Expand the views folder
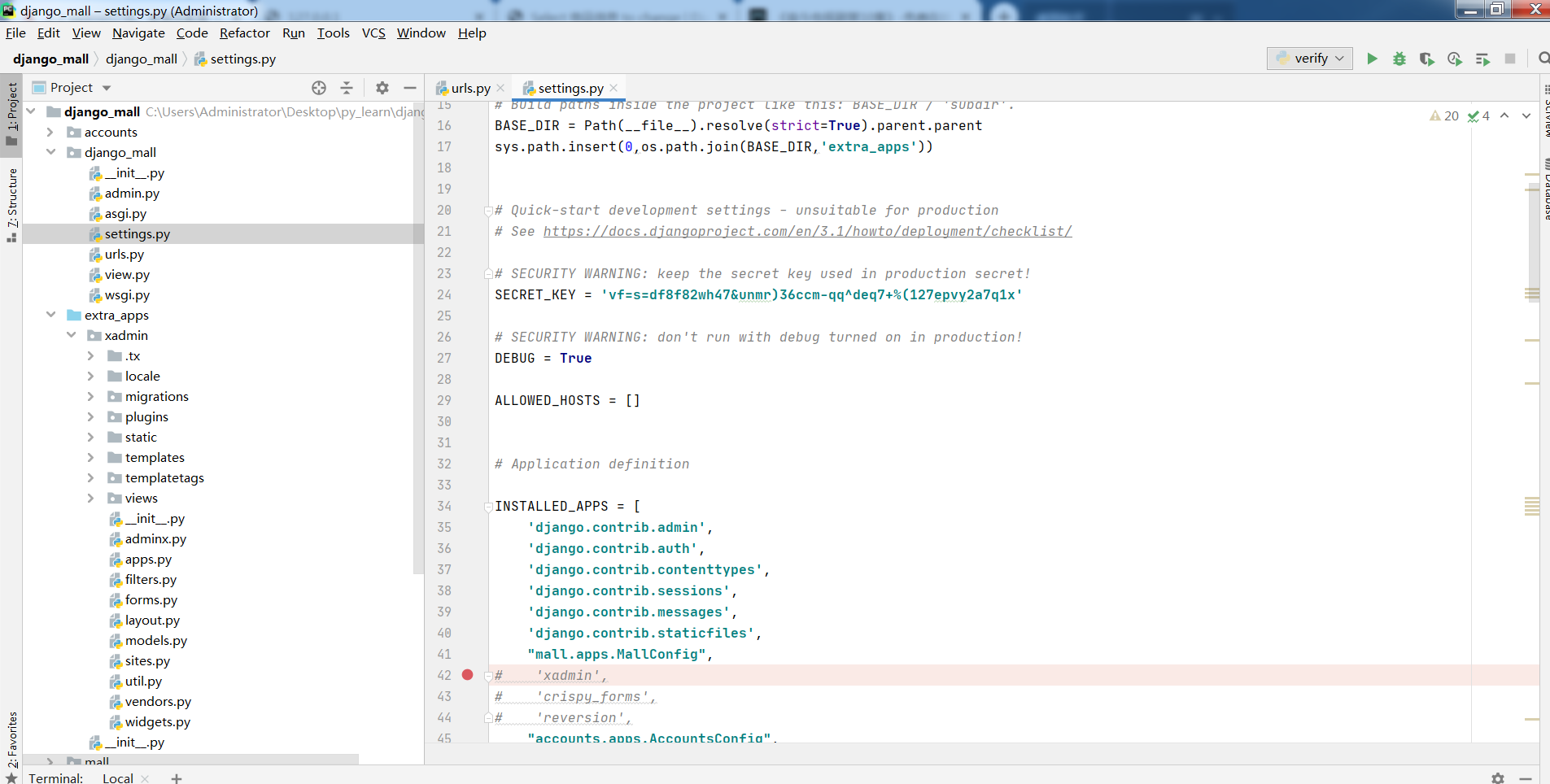Viewport: 1550px width, 784px height. click(x=91, y=498)
